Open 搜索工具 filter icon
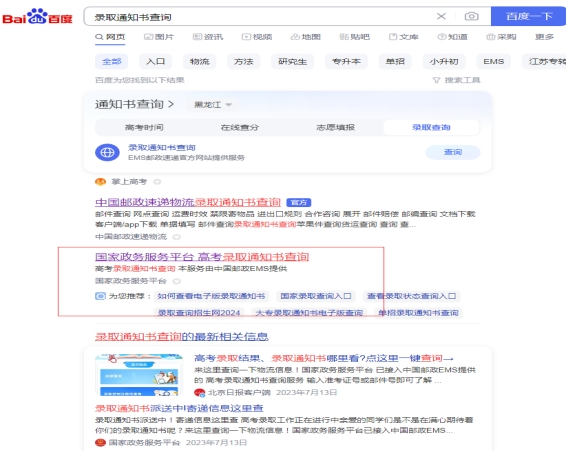The width and height of the screenshot is (567, 451). click(x=436, y=80)
